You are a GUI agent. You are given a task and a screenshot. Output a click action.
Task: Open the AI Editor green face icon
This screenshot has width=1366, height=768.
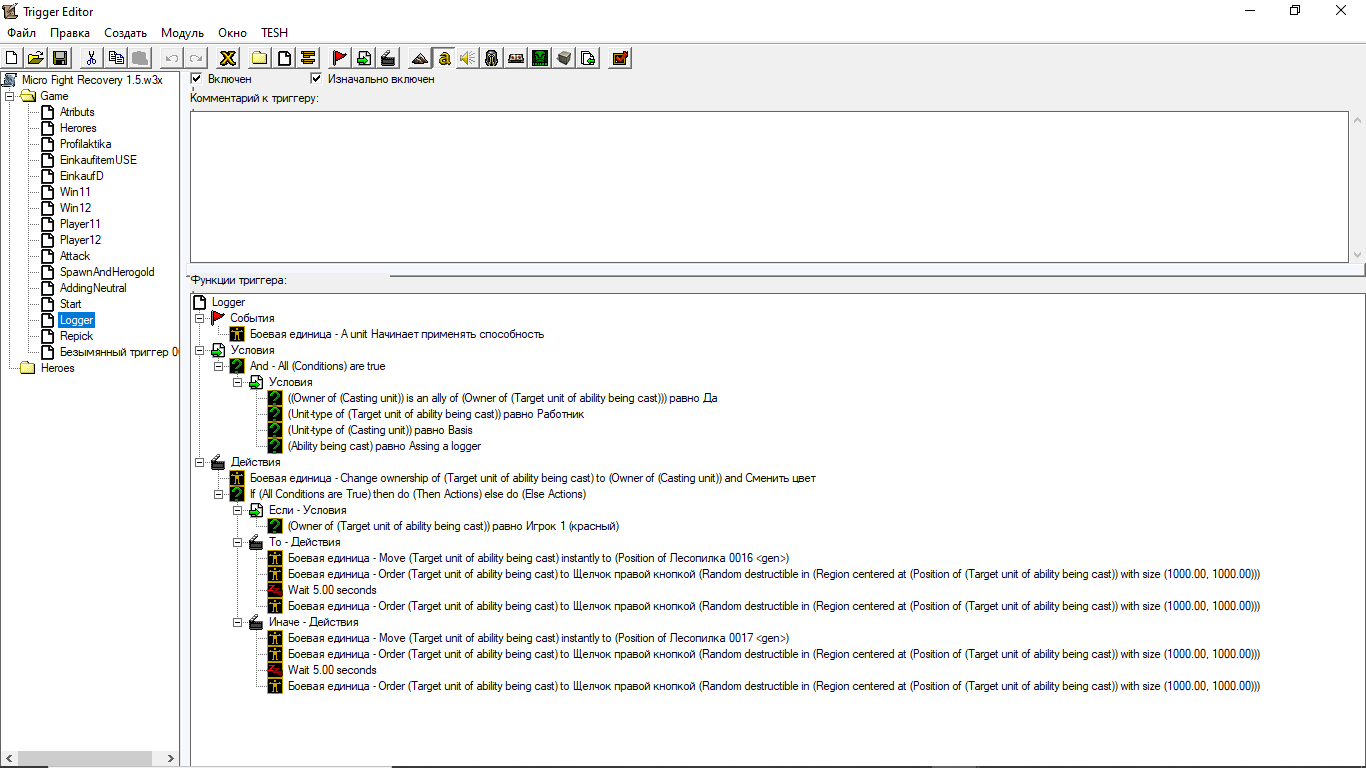pos(540,58)
